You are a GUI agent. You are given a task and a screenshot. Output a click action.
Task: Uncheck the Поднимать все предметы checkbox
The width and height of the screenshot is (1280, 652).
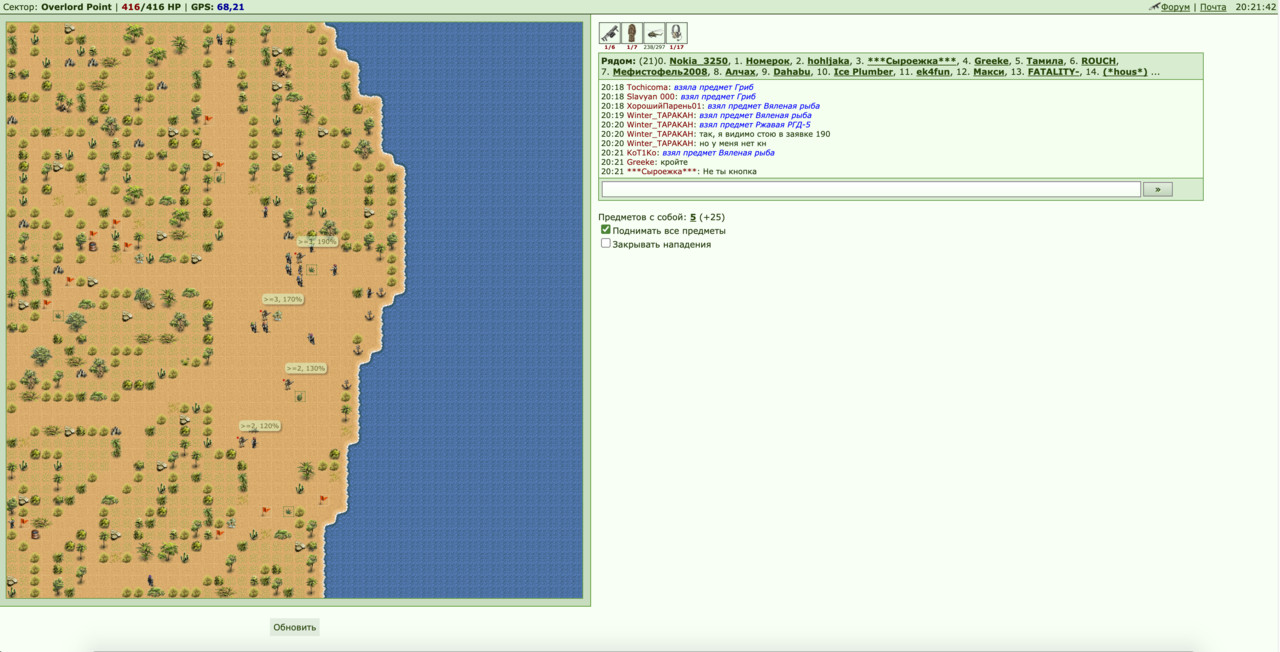tap(605, 230)
